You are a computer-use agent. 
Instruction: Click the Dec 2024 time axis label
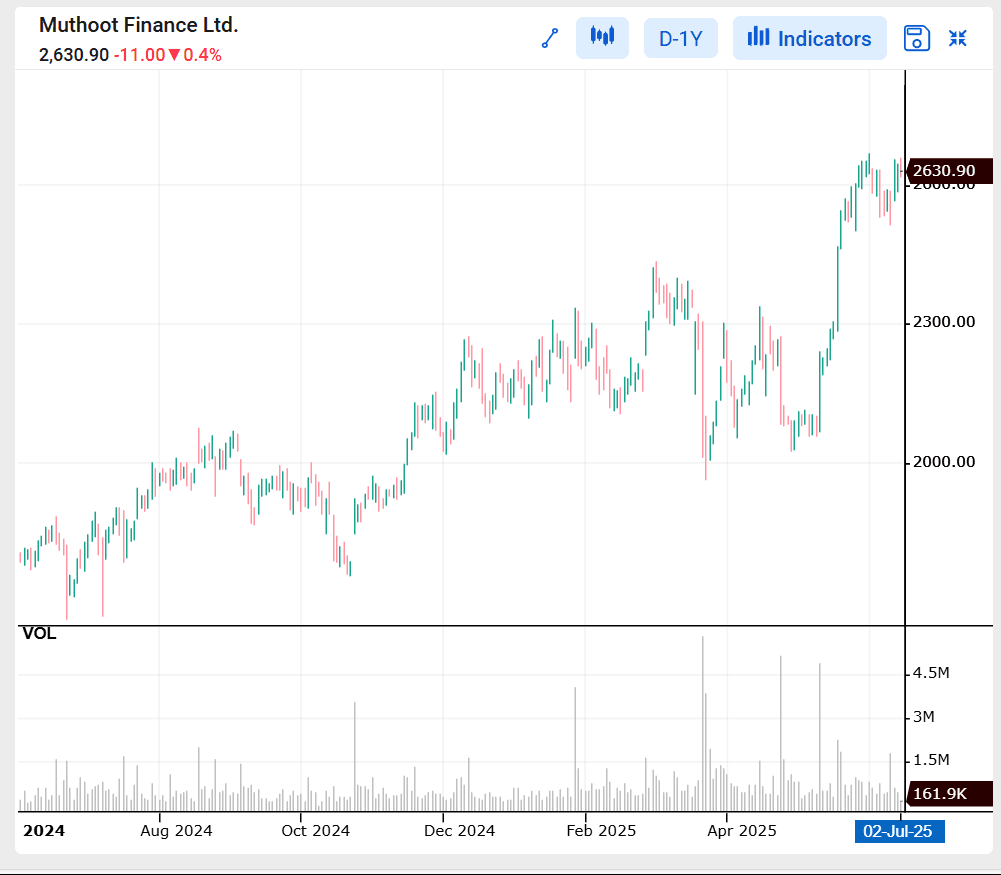460,830
